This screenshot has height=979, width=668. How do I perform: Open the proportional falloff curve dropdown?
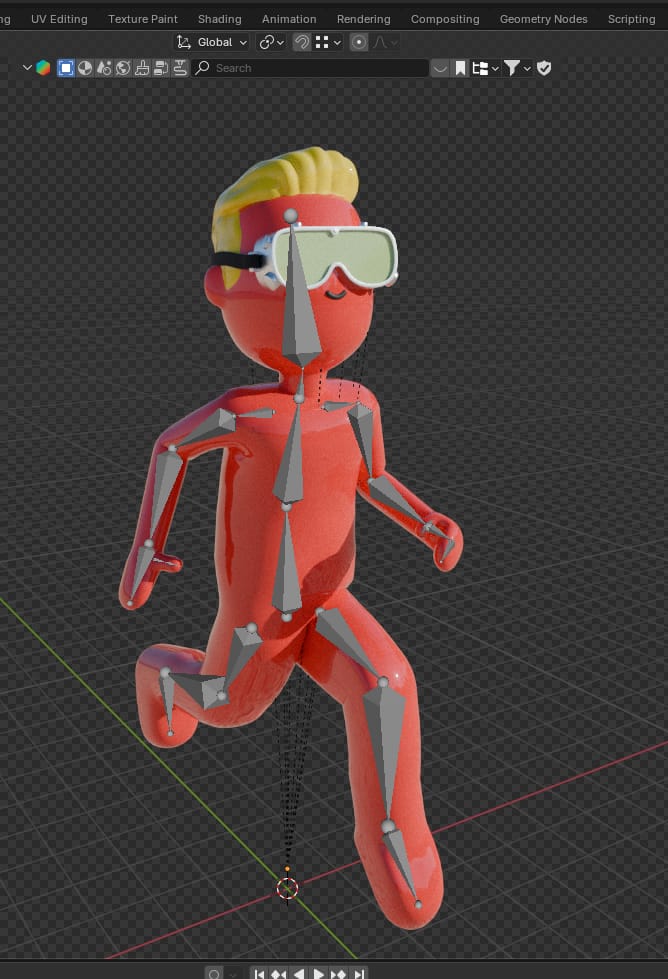[x=385, y=42]
